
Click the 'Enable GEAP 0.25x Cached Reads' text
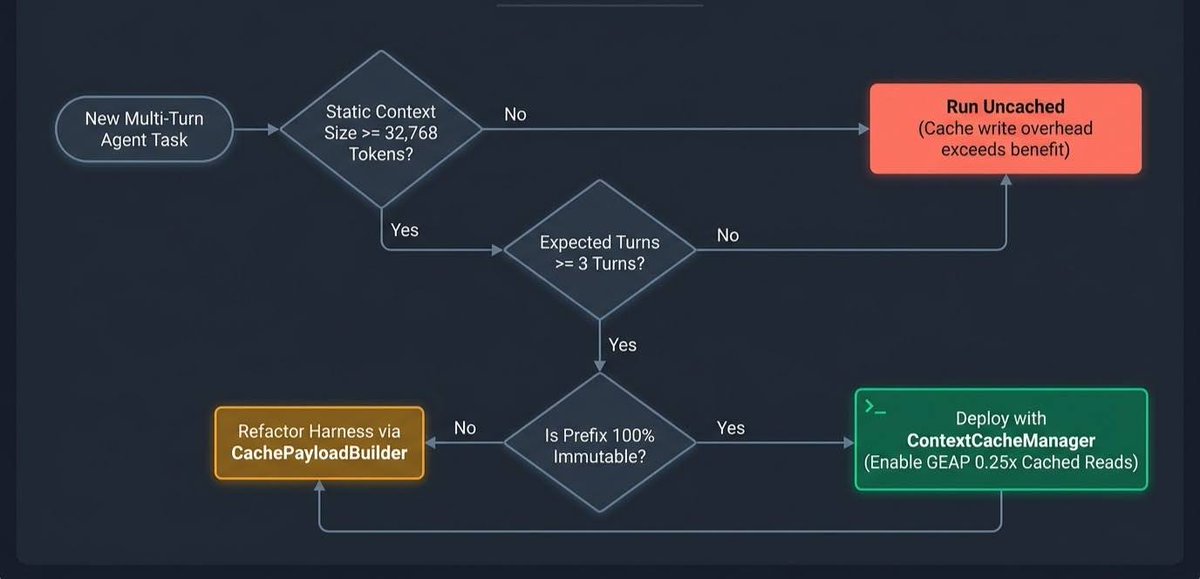(1001, 461)
